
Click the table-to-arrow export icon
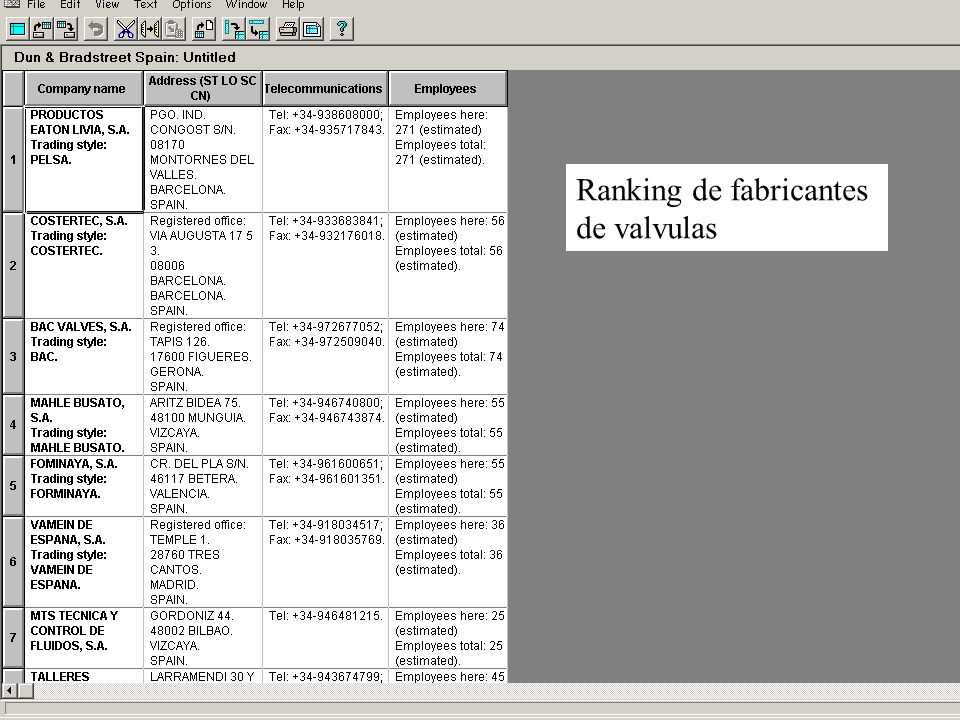click(x=66, y=29)
